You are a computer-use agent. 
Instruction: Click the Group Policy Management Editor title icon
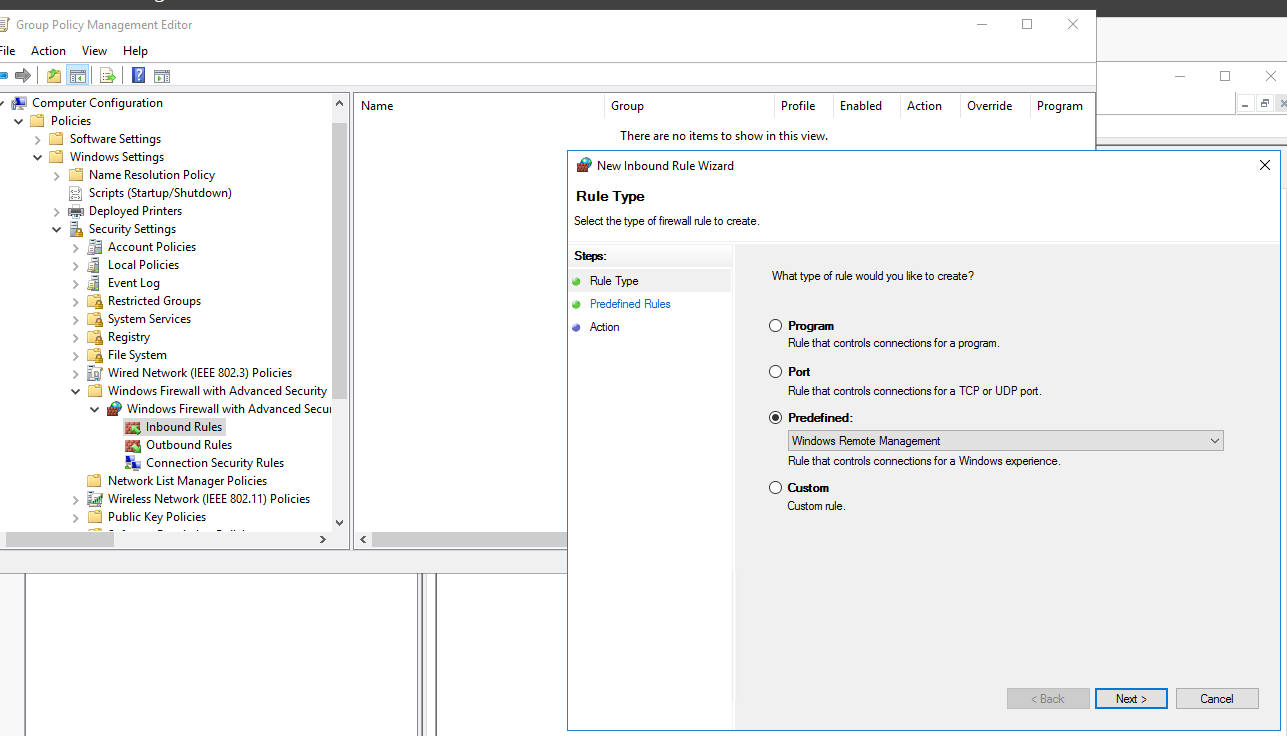(4, 24)
